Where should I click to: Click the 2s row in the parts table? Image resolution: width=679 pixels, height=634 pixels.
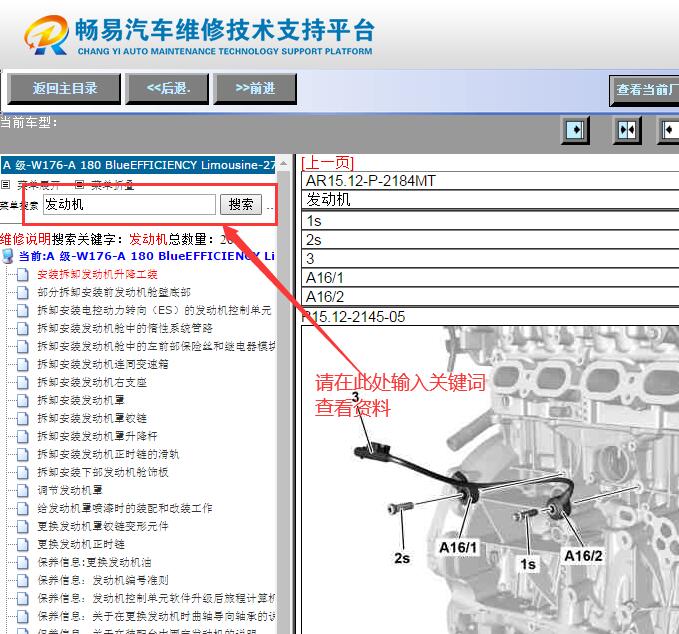click(x=490, y=240)
